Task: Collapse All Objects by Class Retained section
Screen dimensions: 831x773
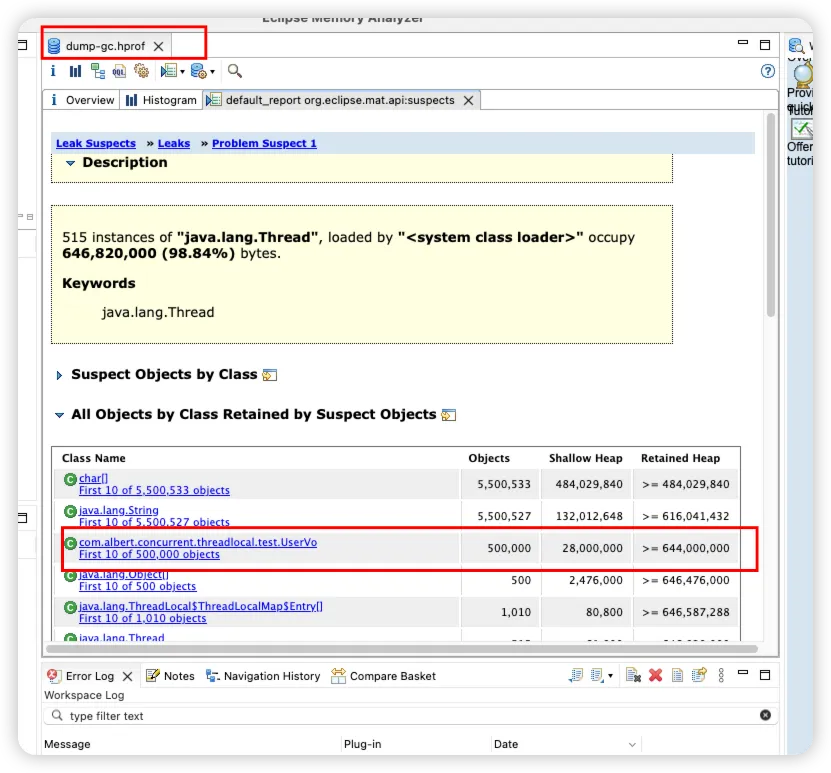Action: [x=60, y=415]
